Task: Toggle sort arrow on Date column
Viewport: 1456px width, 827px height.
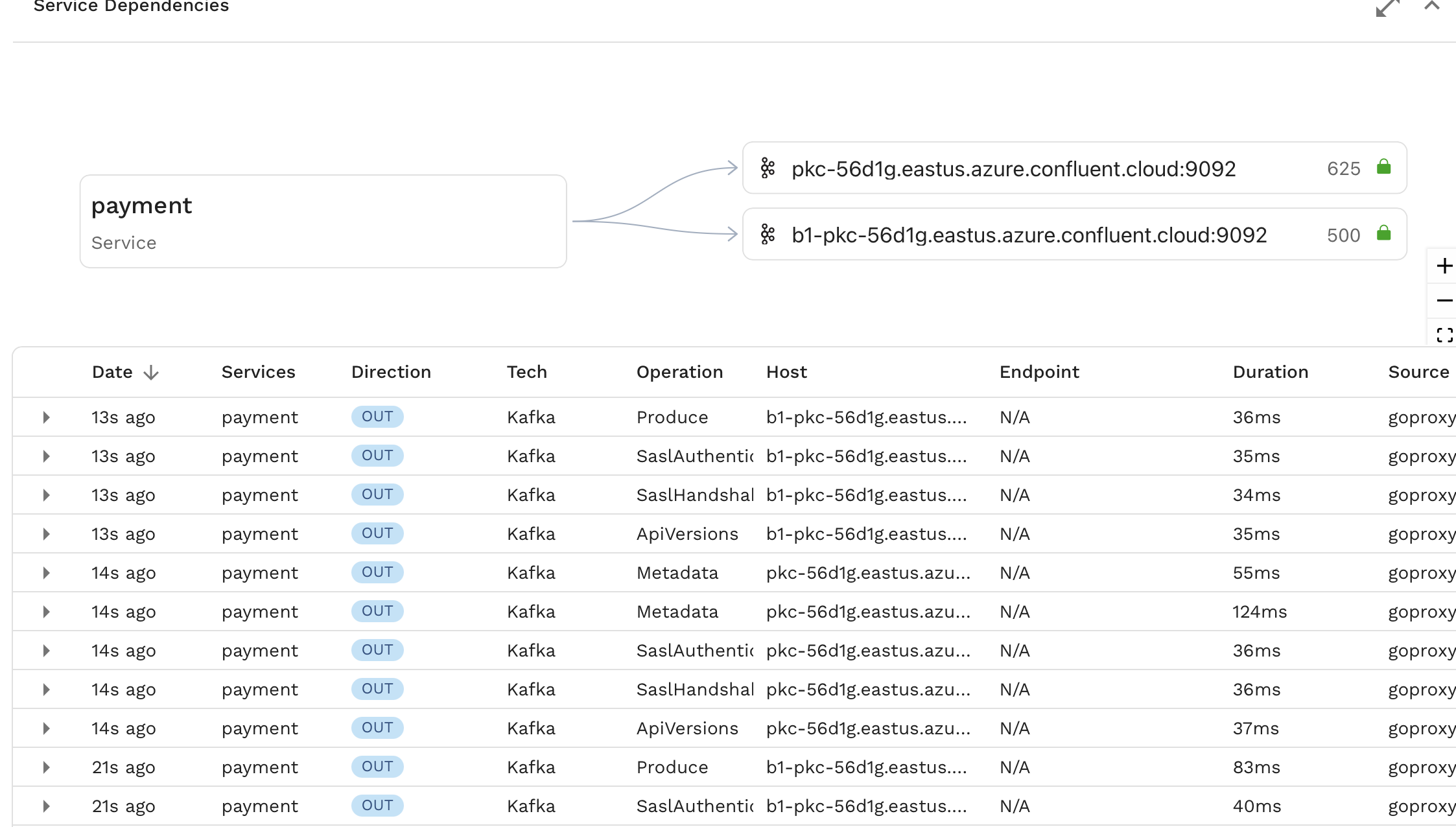Action: 151,373
